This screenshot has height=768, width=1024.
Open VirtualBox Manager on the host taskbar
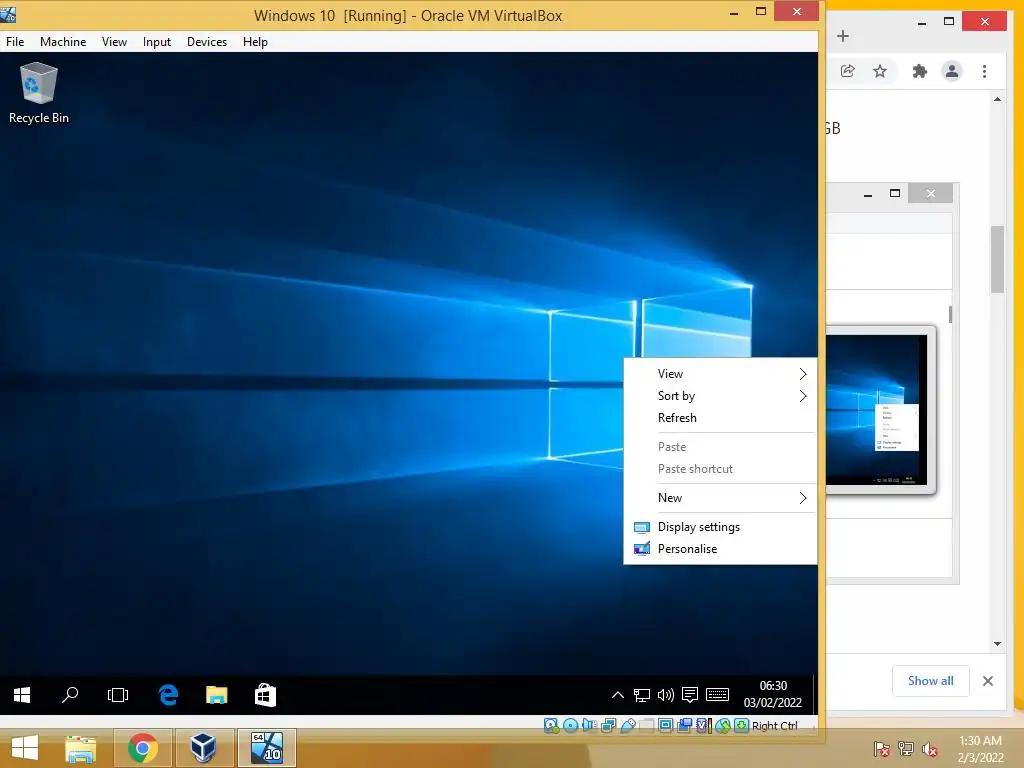click(x=203, y=748)
